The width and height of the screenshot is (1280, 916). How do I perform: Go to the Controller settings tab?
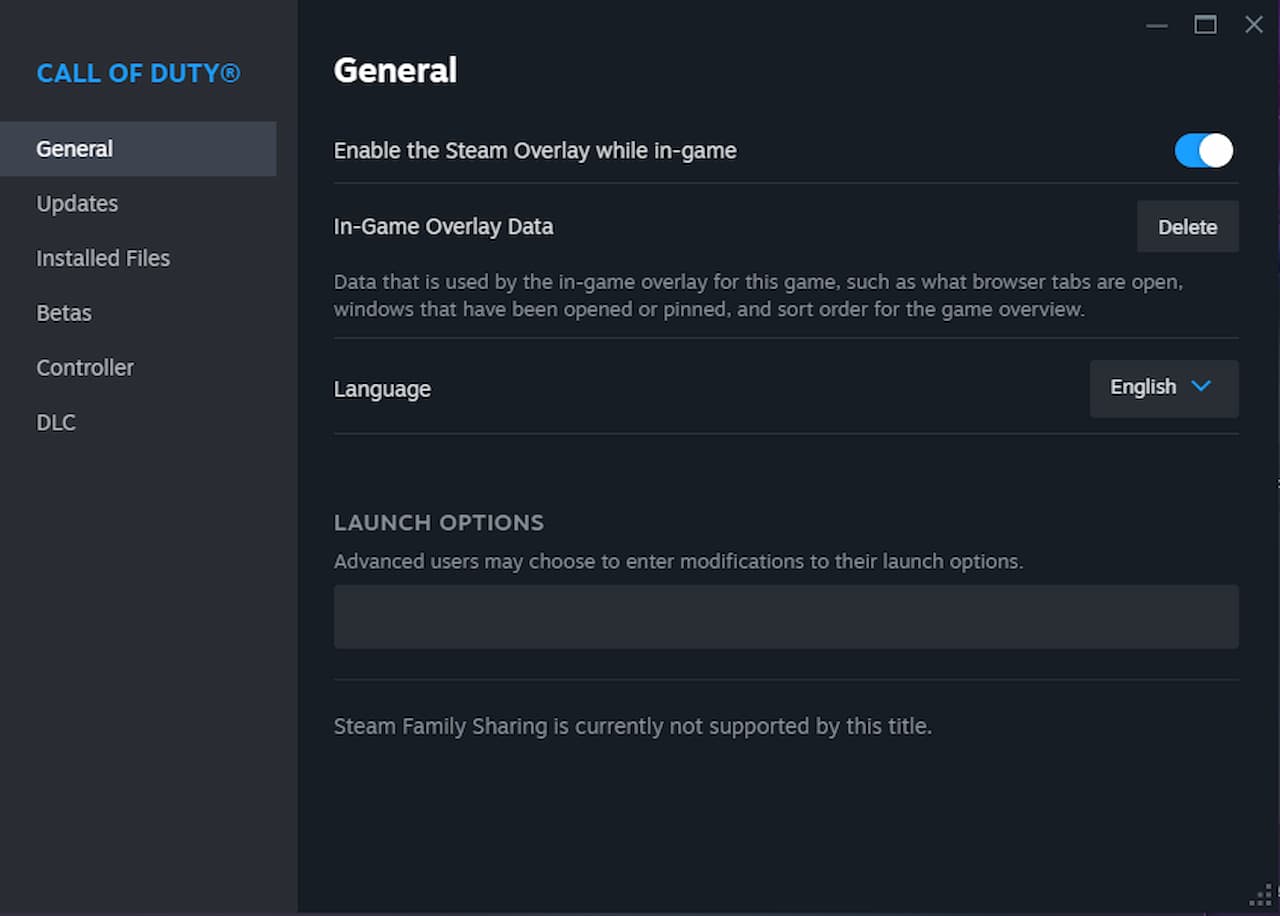pos(85,368)
